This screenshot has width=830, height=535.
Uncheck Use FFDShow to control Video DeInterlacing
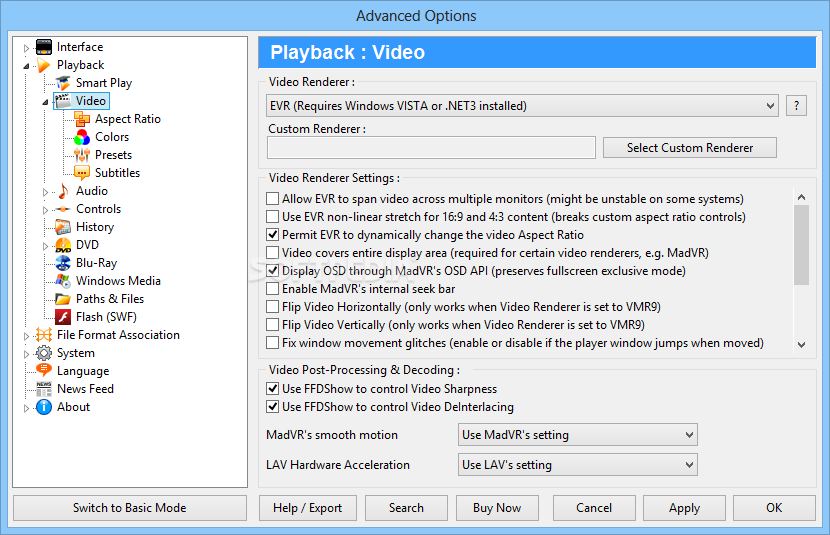[273, 407]
